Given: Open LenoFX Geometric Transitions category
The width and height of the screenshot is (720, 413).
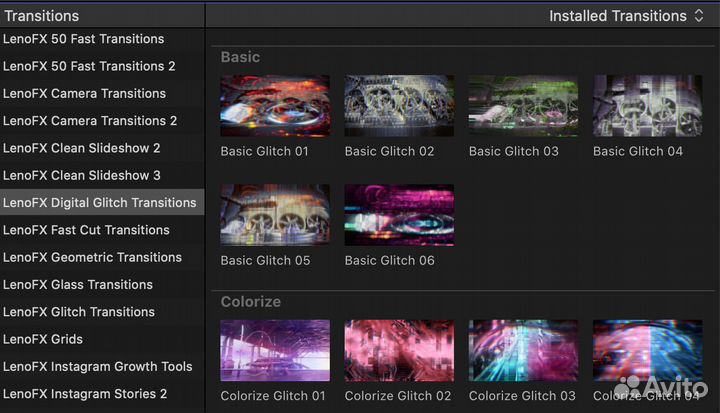Looking at the screenshot, I should [x=102, y=257].
